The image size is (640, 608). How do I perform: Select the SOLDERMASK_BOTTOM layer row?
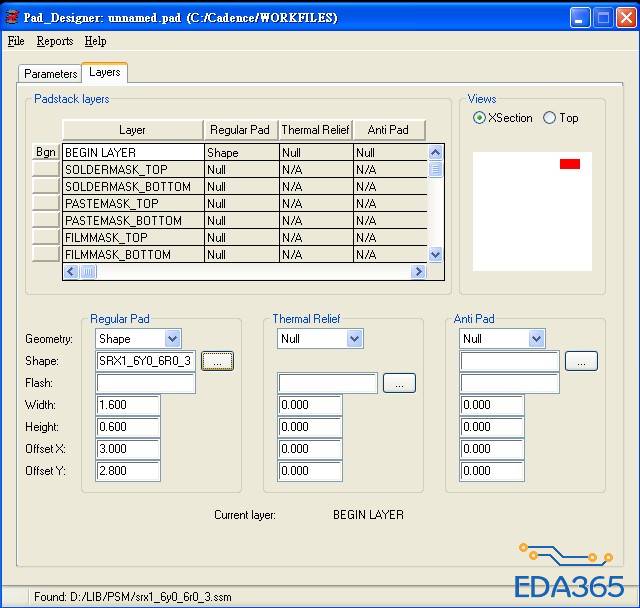pyautogui.click(x=245, y=186)
